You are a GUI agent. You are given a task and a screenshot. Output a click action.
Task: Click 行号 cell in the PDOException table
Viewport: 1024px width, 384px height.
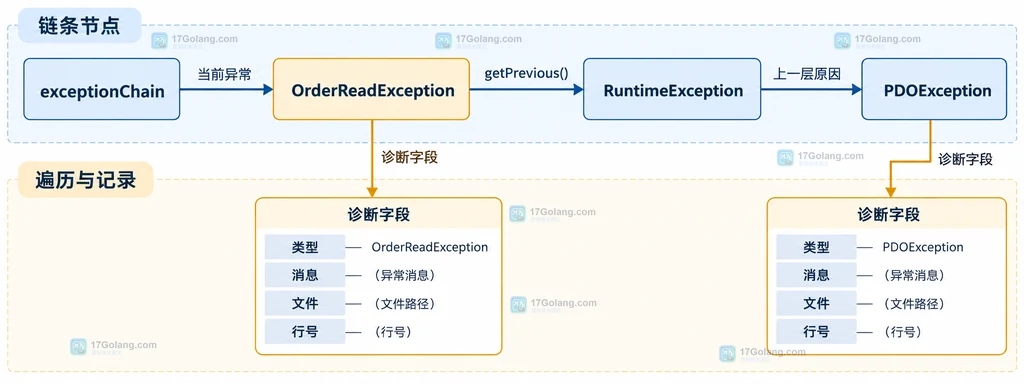pyautogui.click(x=816, y=332)
